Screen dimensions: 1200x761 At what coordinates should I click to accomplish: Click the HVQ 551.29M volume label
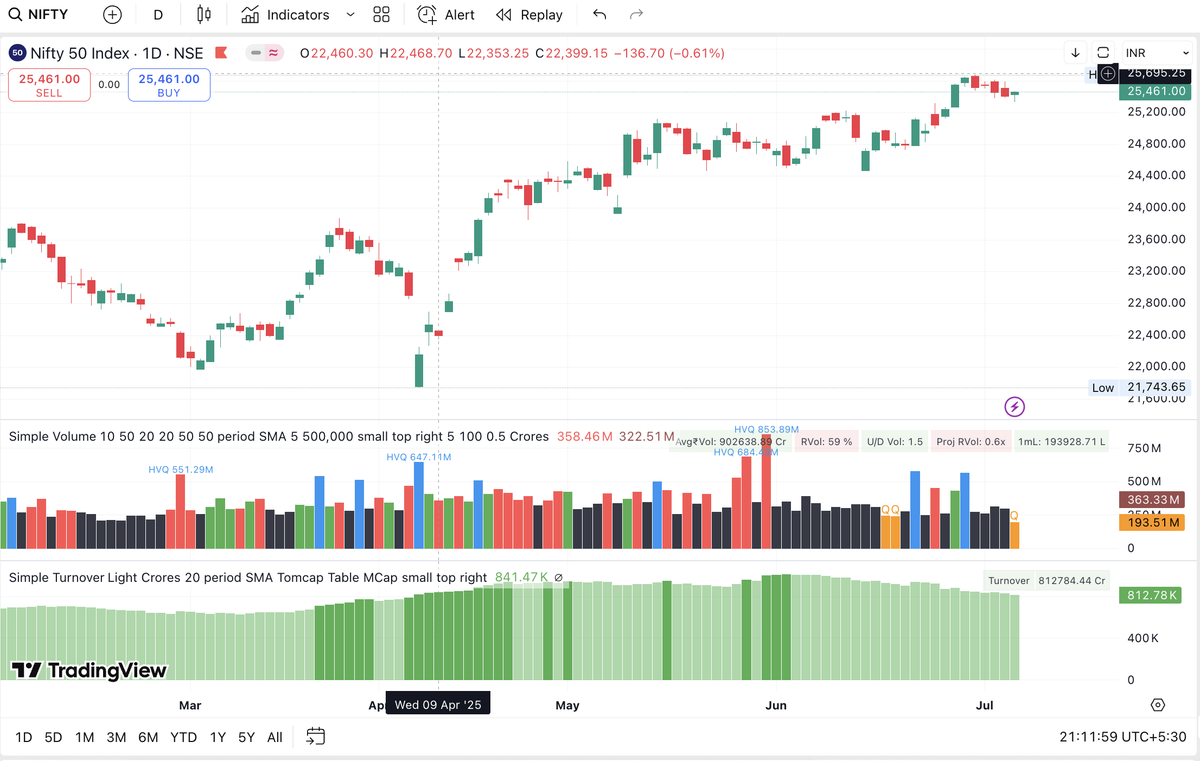(x=181, y=469)
